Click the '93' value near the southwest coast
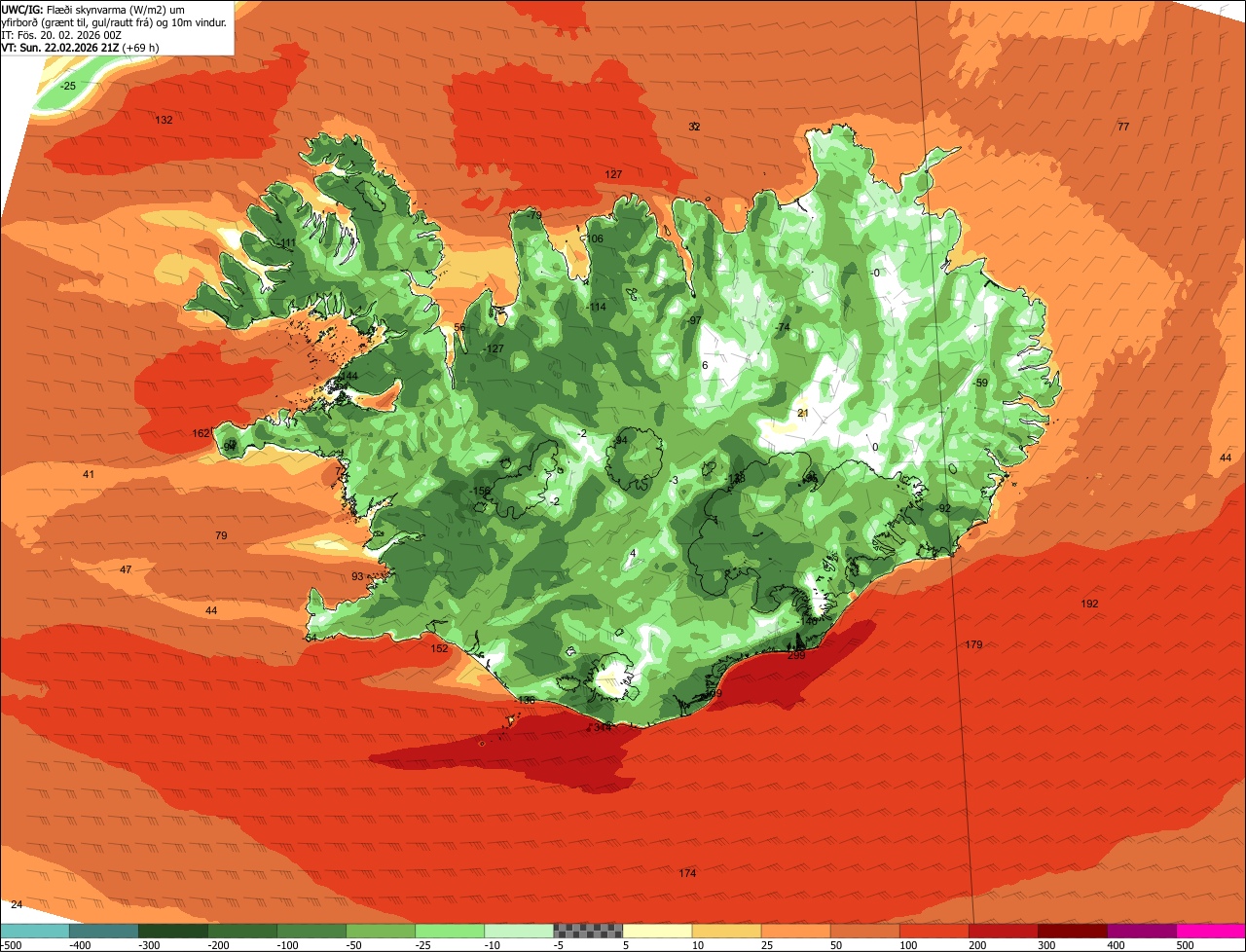1246x952 pixels. tap(357, 577)
